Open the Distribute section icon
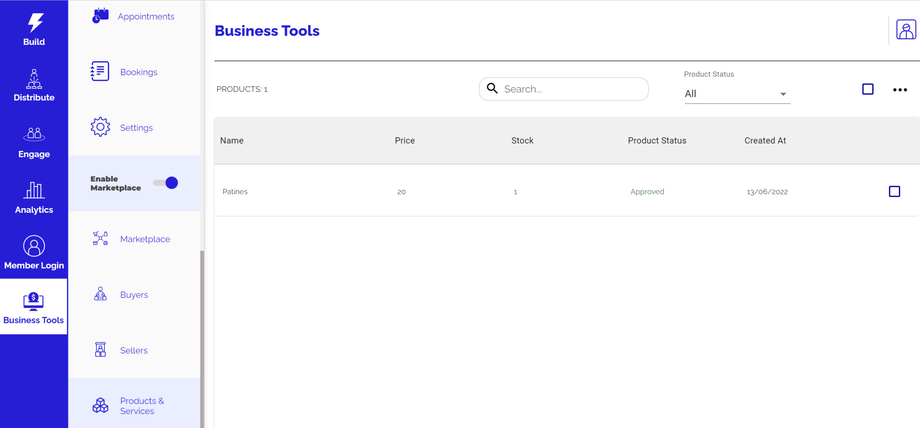 pyautogui.click(x=34, y=78)
